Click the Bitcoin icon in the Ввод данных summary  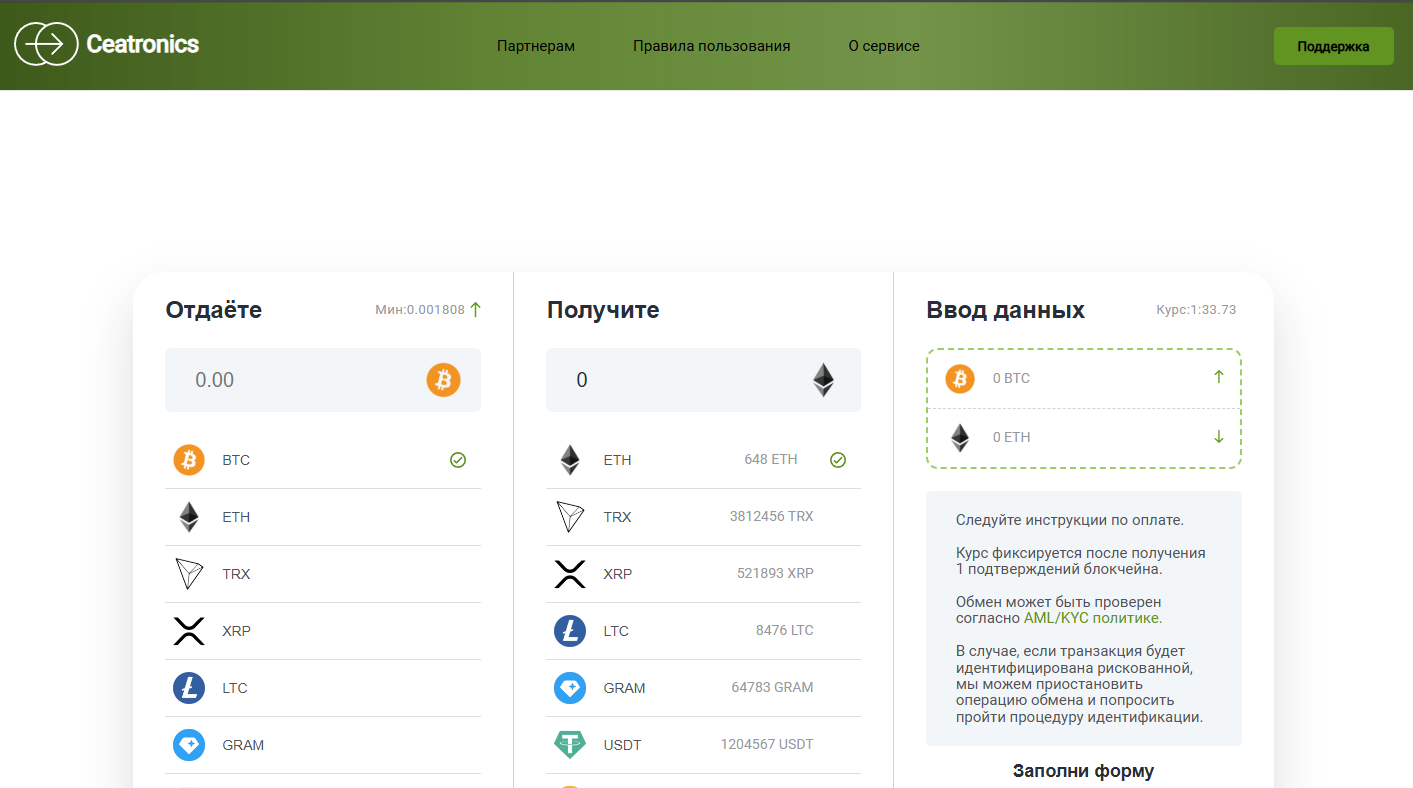[x=960, y=378]
